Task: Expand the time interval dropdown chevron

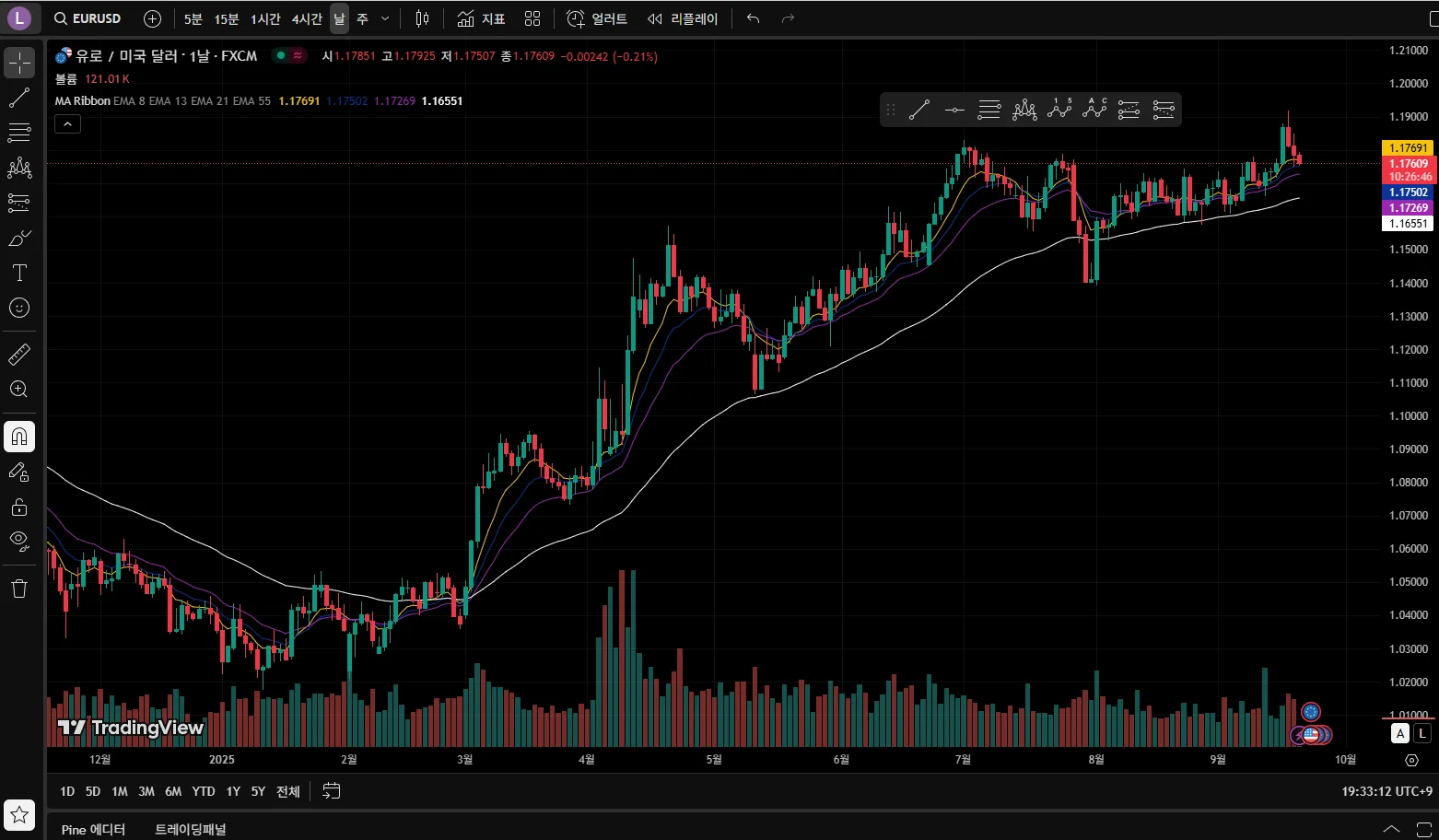Action: pyautogui.click(x=385, y=18)
